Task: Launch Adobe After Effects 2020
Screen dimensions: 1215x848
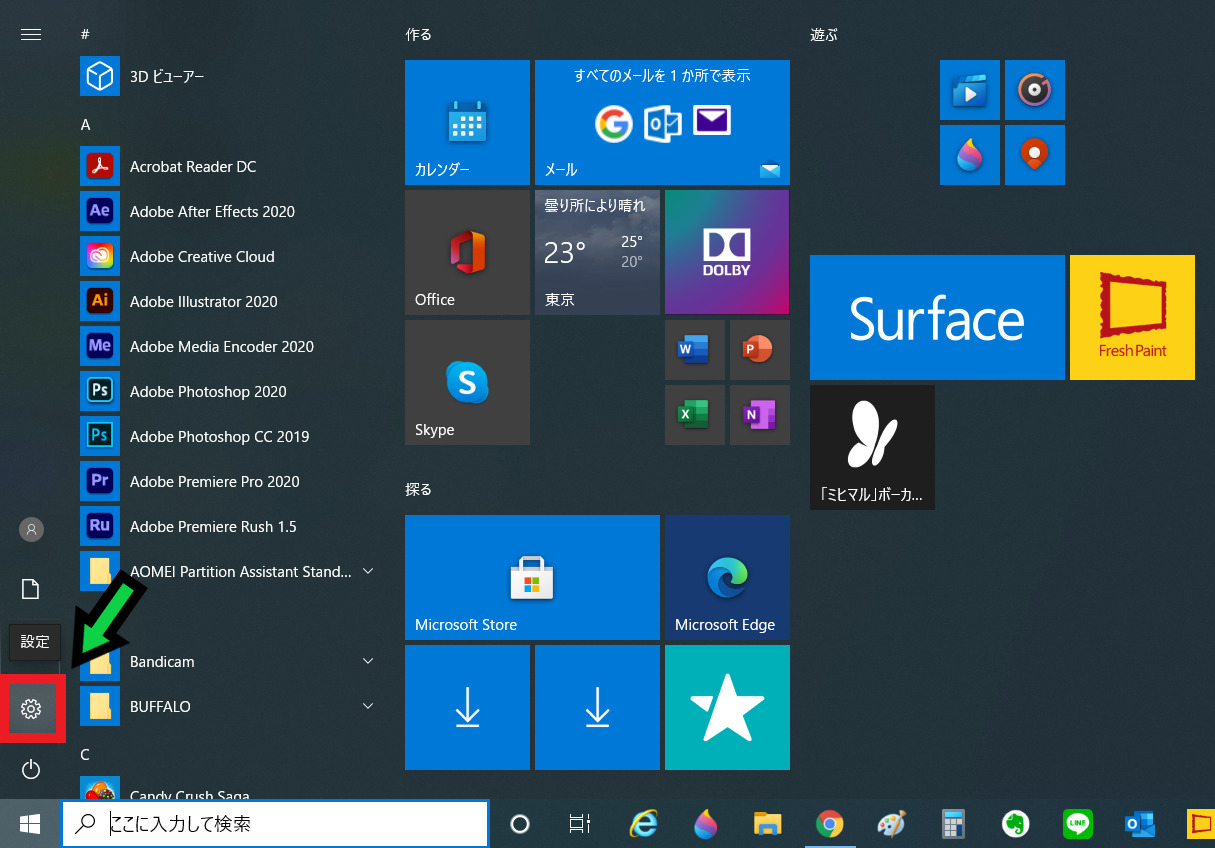Action: [225, 211]
